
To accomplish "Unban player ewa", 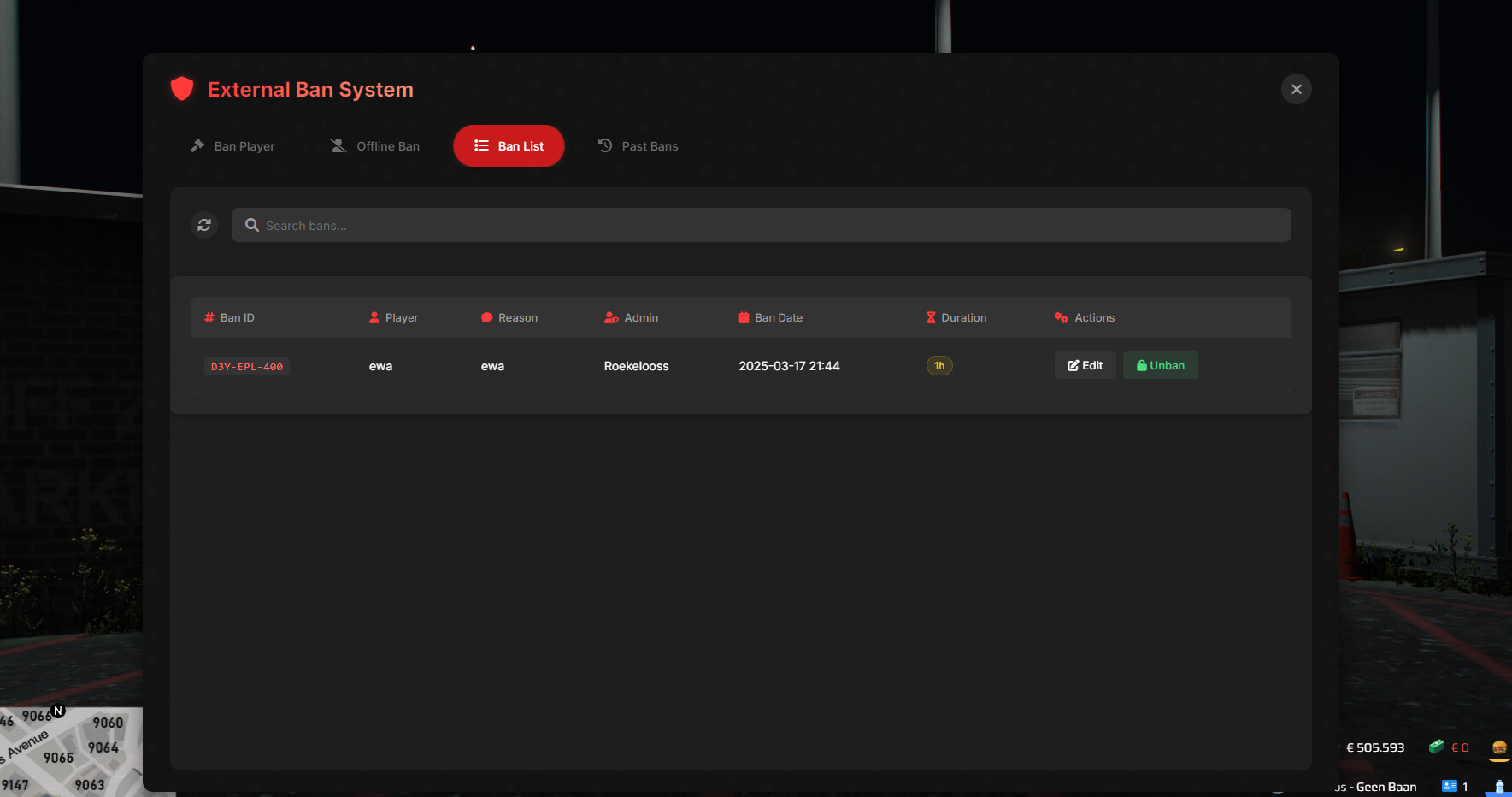I will 1160,365.
